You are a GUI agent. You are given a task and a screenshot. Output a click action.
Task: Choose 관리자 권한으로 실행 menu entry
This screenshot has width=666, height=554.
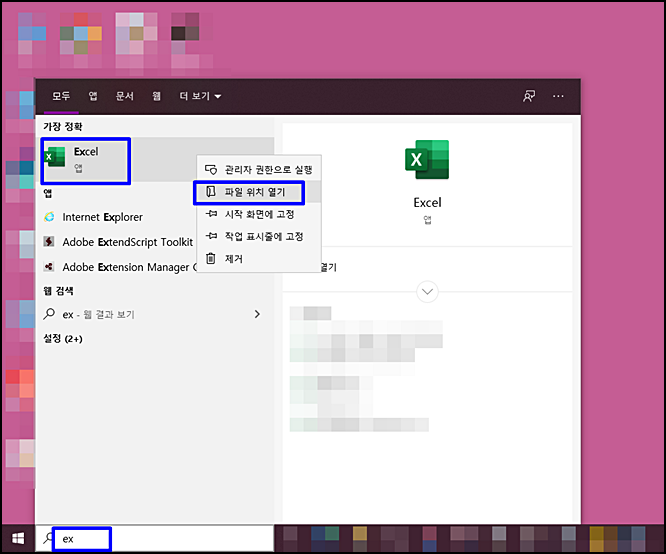pyautogui.click(x=259, y=170)
